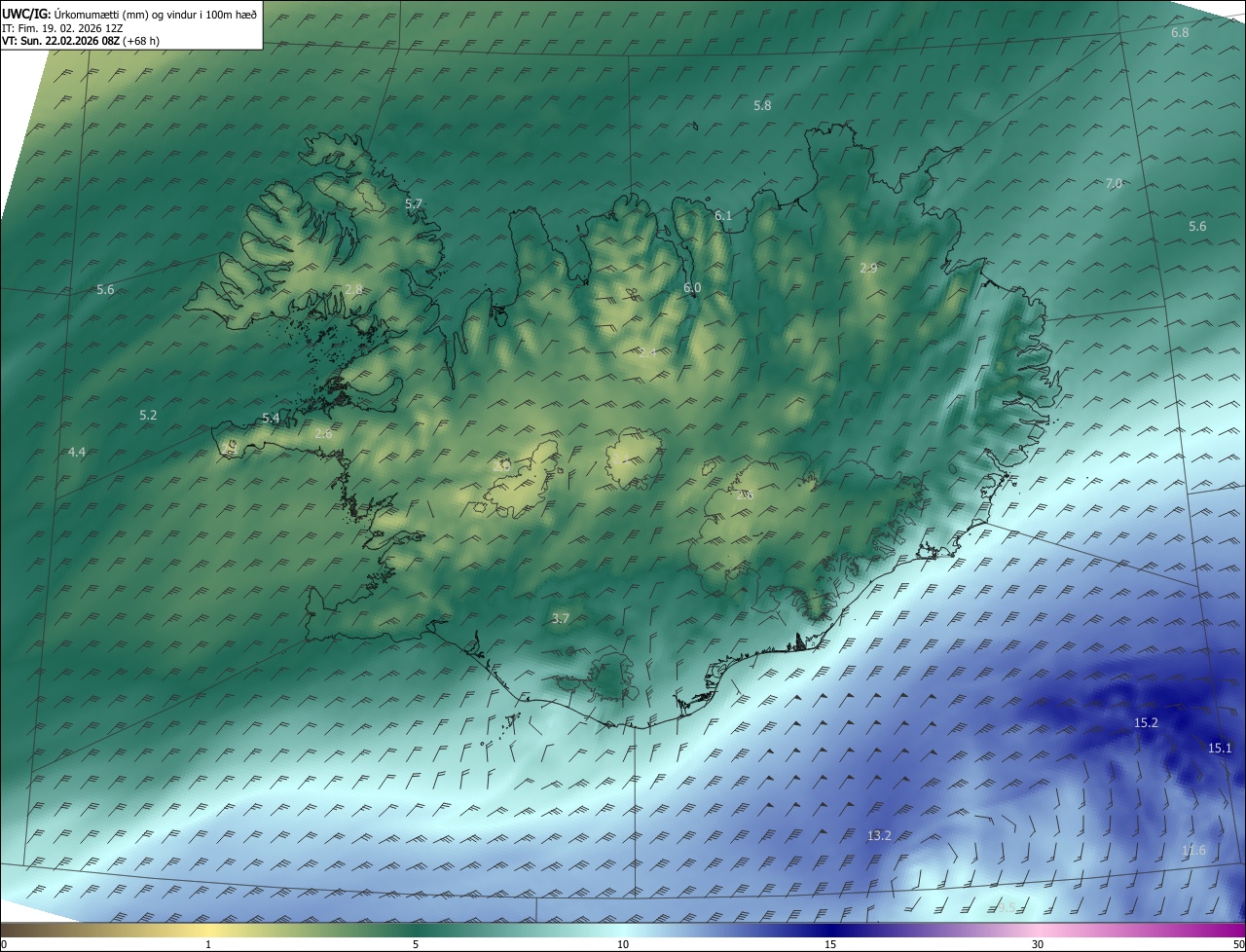The width and height of the screenshot is (1246, 952).
Task: Click the 11.6 value in the bottom right
Action: [1193, 851]
